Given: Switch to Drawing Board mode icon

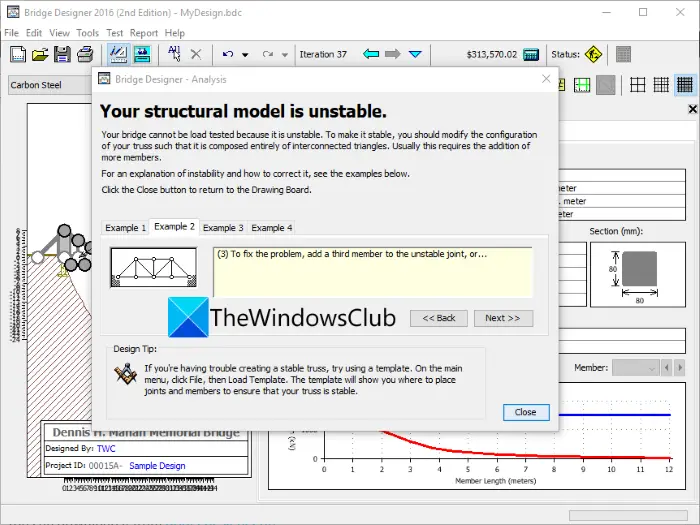Looking at the screenshot, I should pos(118,54).
